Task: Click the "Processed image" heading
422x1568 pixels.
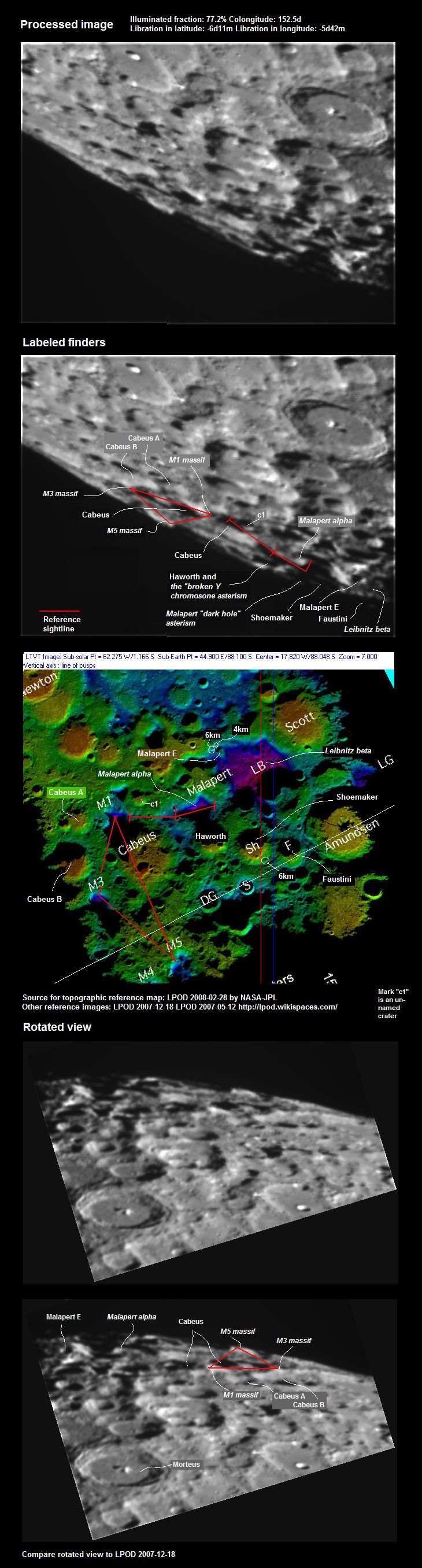Action: pos(66,25)
